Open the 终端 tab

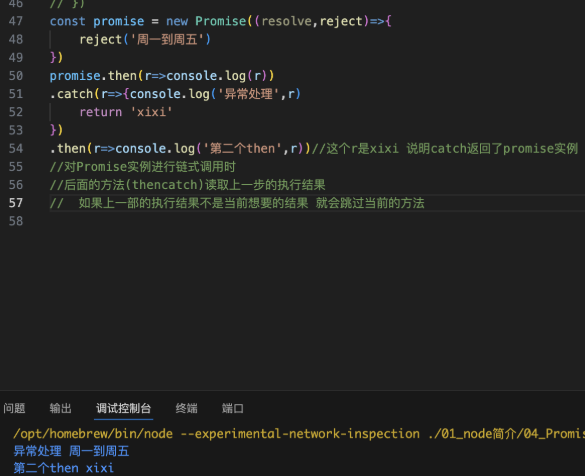[x=186, y=408]
